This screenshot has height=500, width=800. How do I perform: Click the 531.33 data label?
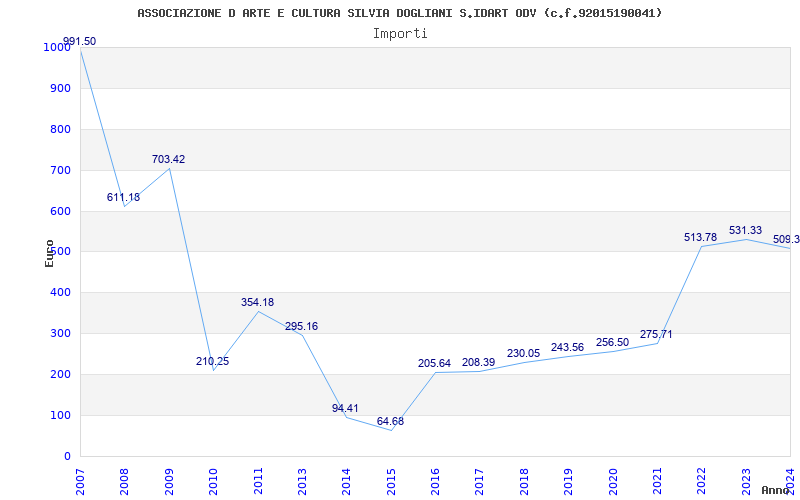pyautogui.click(x=745, y=230)
